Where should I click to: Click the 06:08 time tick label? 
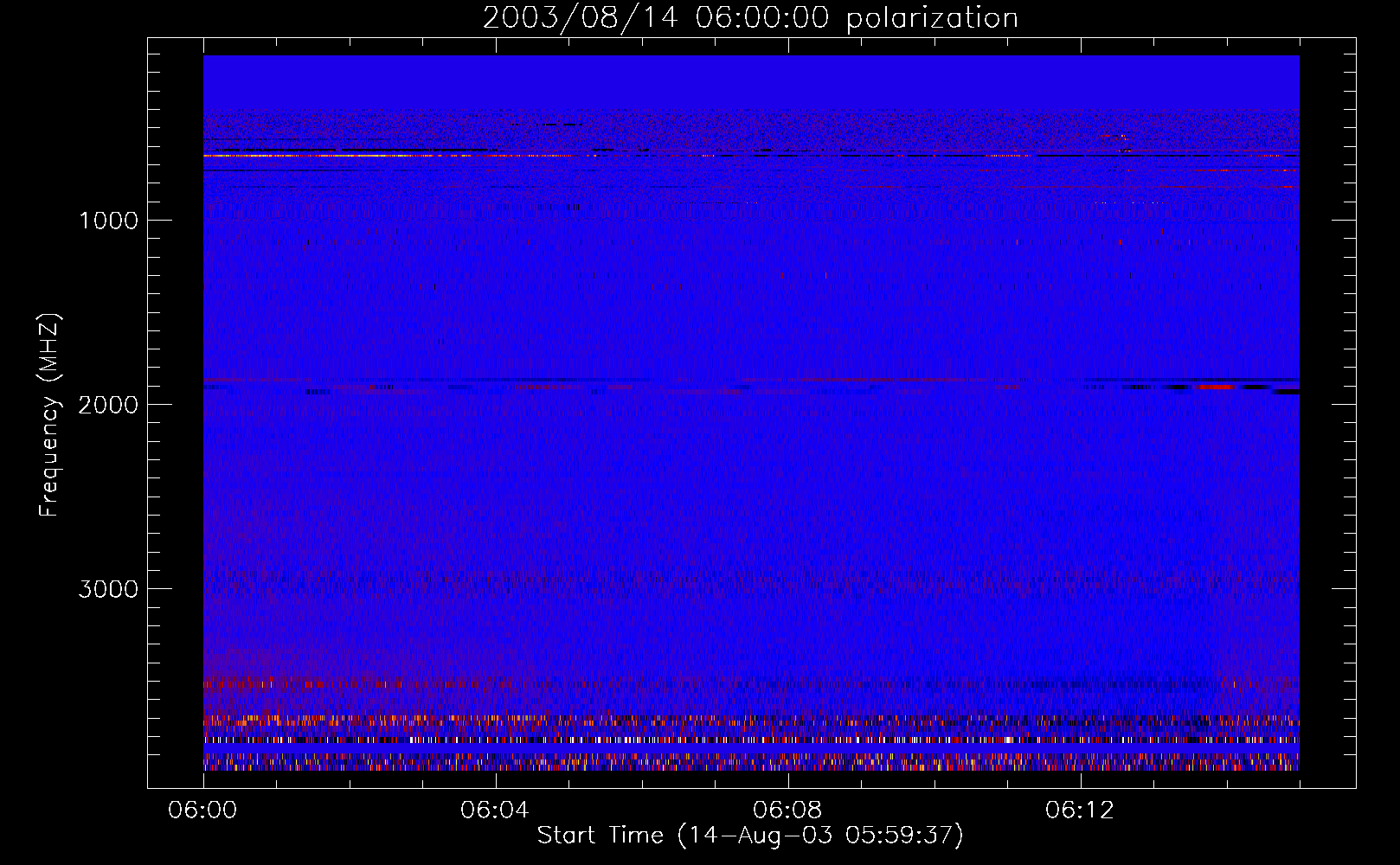pyautogui.click(x=787, y=811)
